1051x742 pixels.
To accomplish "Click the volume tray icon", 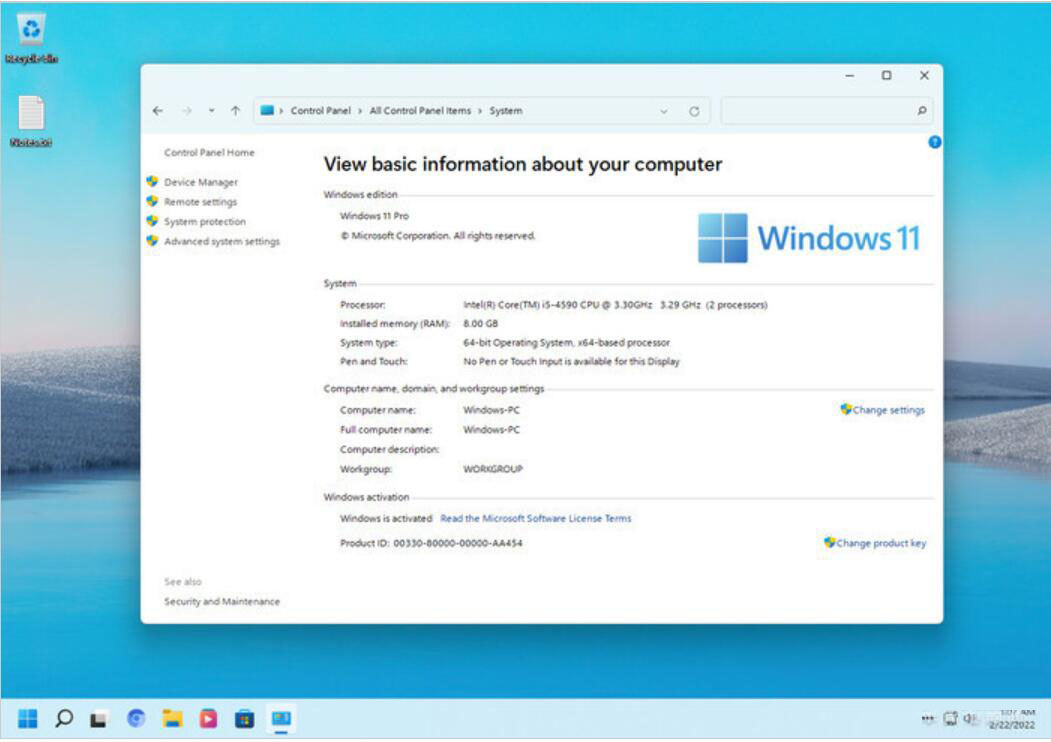I will pyautogui.click(x=969, y=719).
